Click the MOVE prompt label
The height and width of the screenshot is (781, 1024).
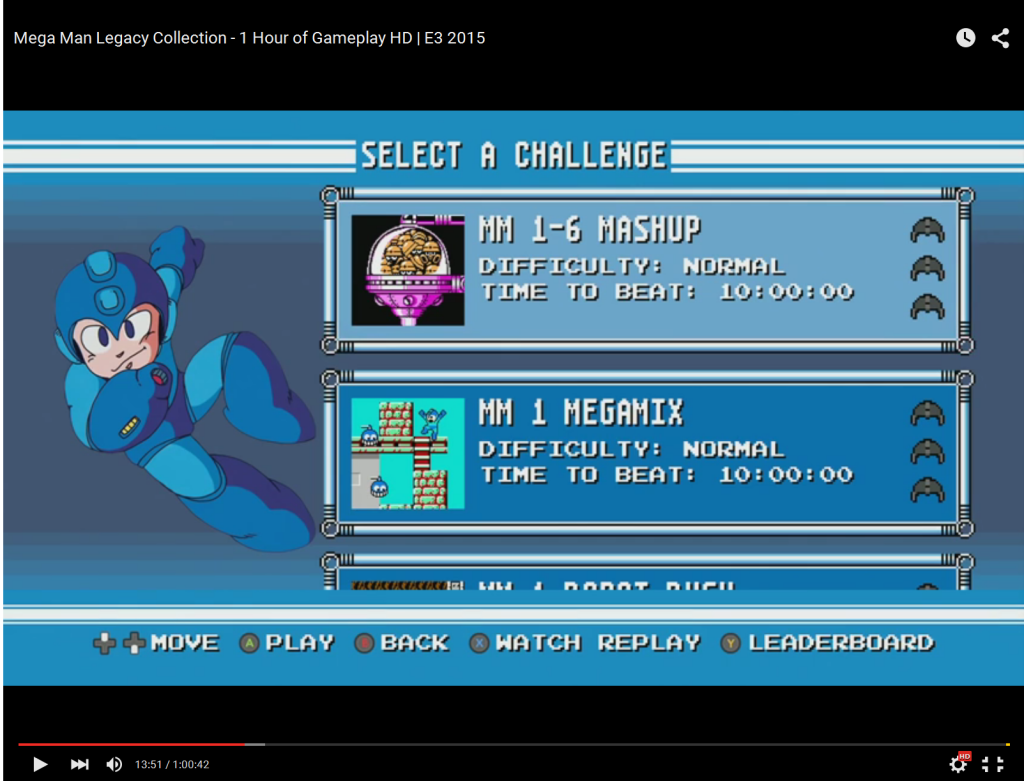(x=185, y=643)
